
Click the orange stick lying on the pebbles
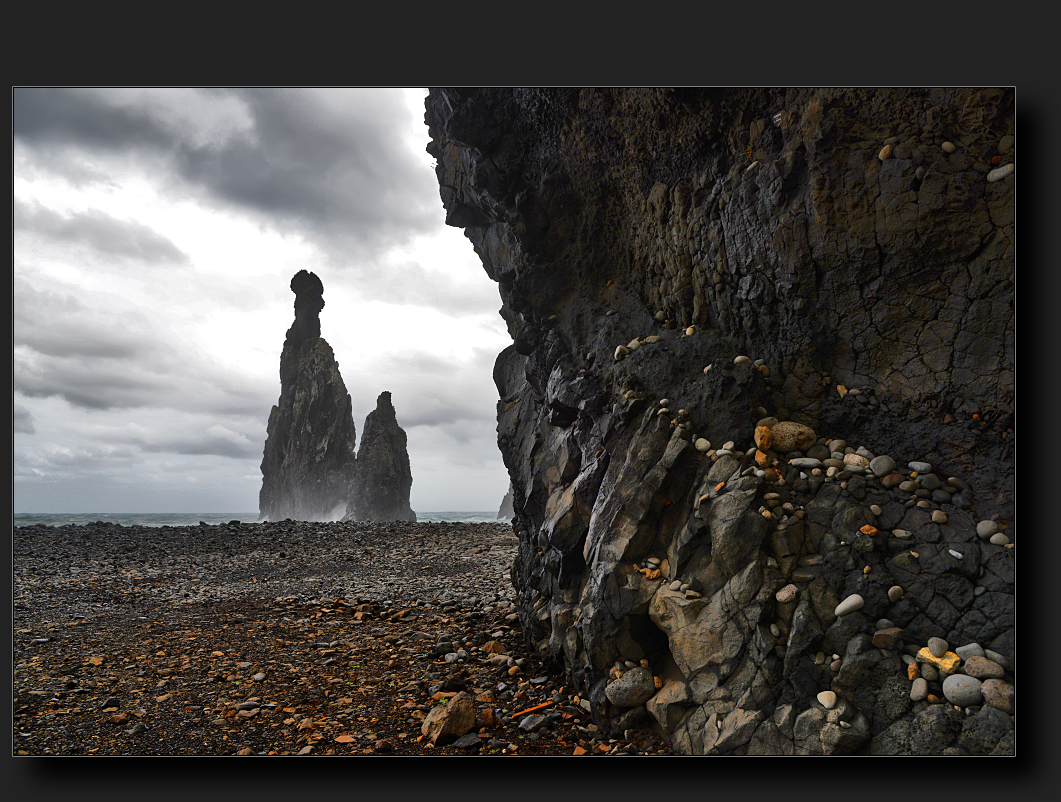[x=531, y=709]
